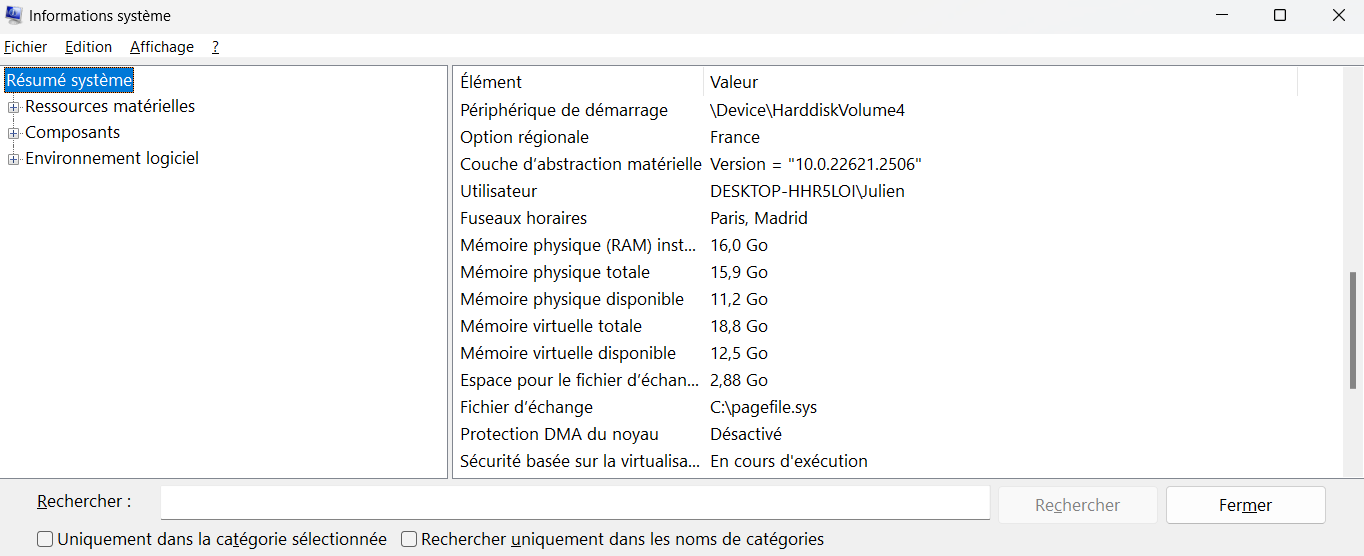This screenshot has width=1364, height=556.
Task: Expand the Ressources matérielles tree node
Action: [13, 107]
